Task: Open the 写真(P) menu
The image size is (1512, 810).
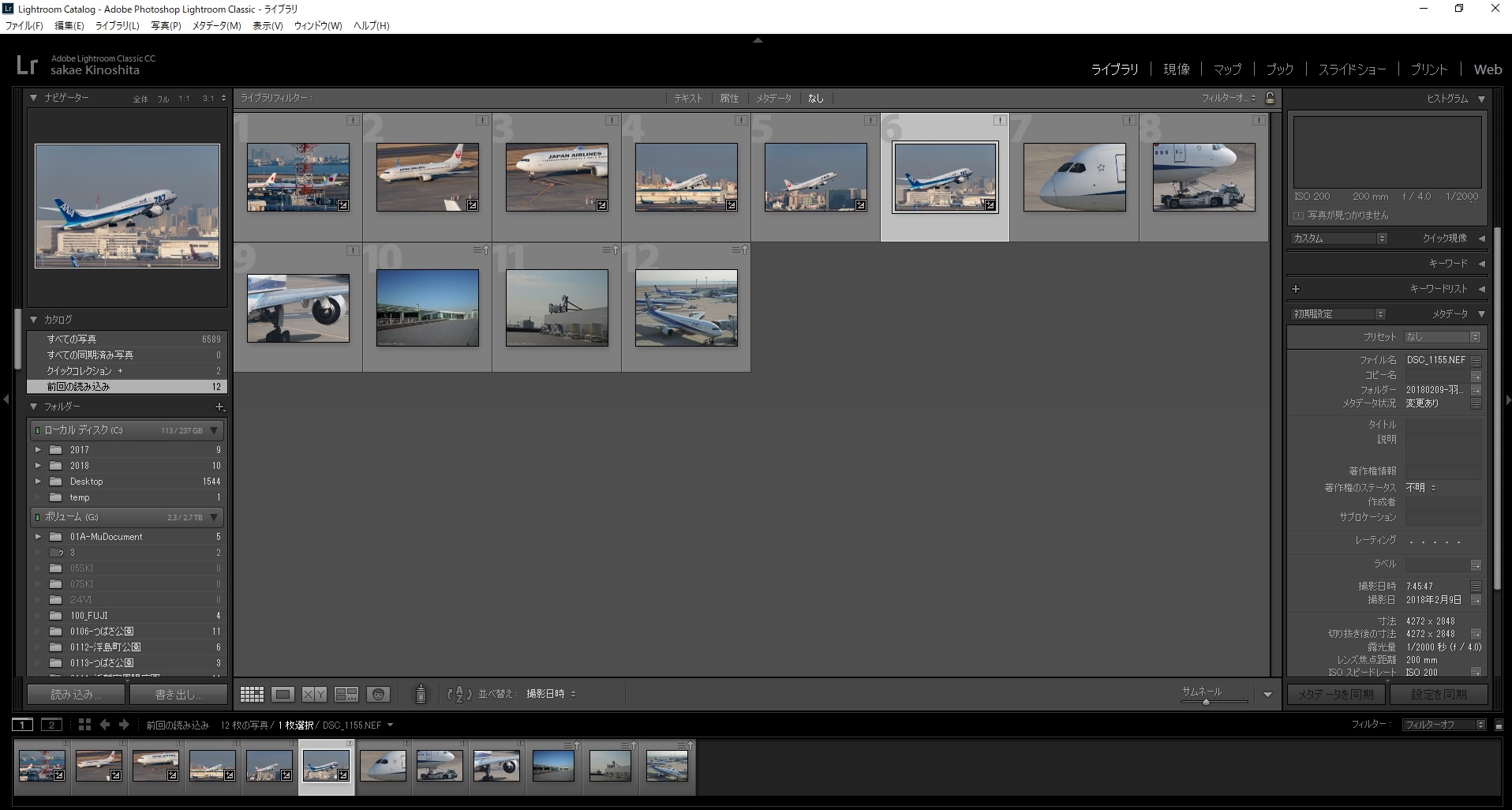Action: [166, 25]
